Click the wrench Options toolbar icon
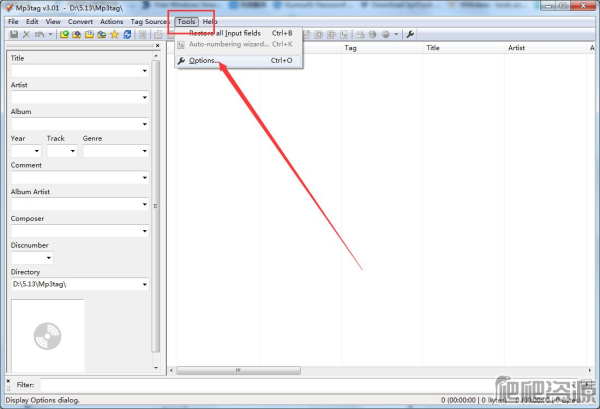Screen dimensions: 600x409 410,34
